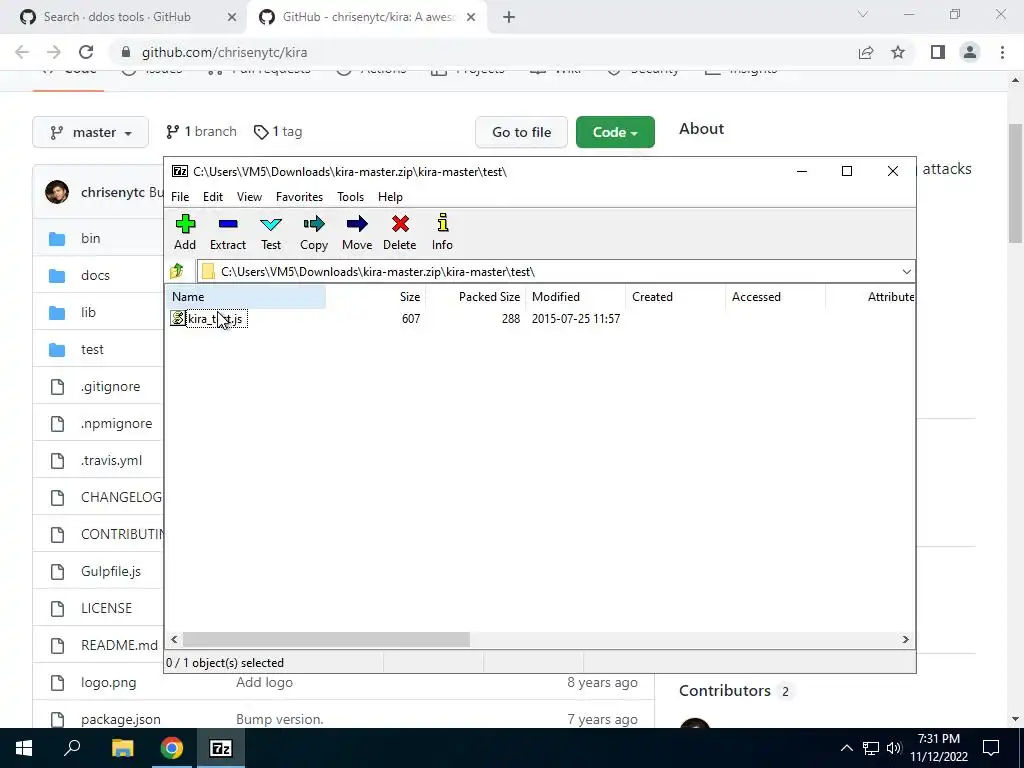Click the chrisenytc author name

(112, 192)
